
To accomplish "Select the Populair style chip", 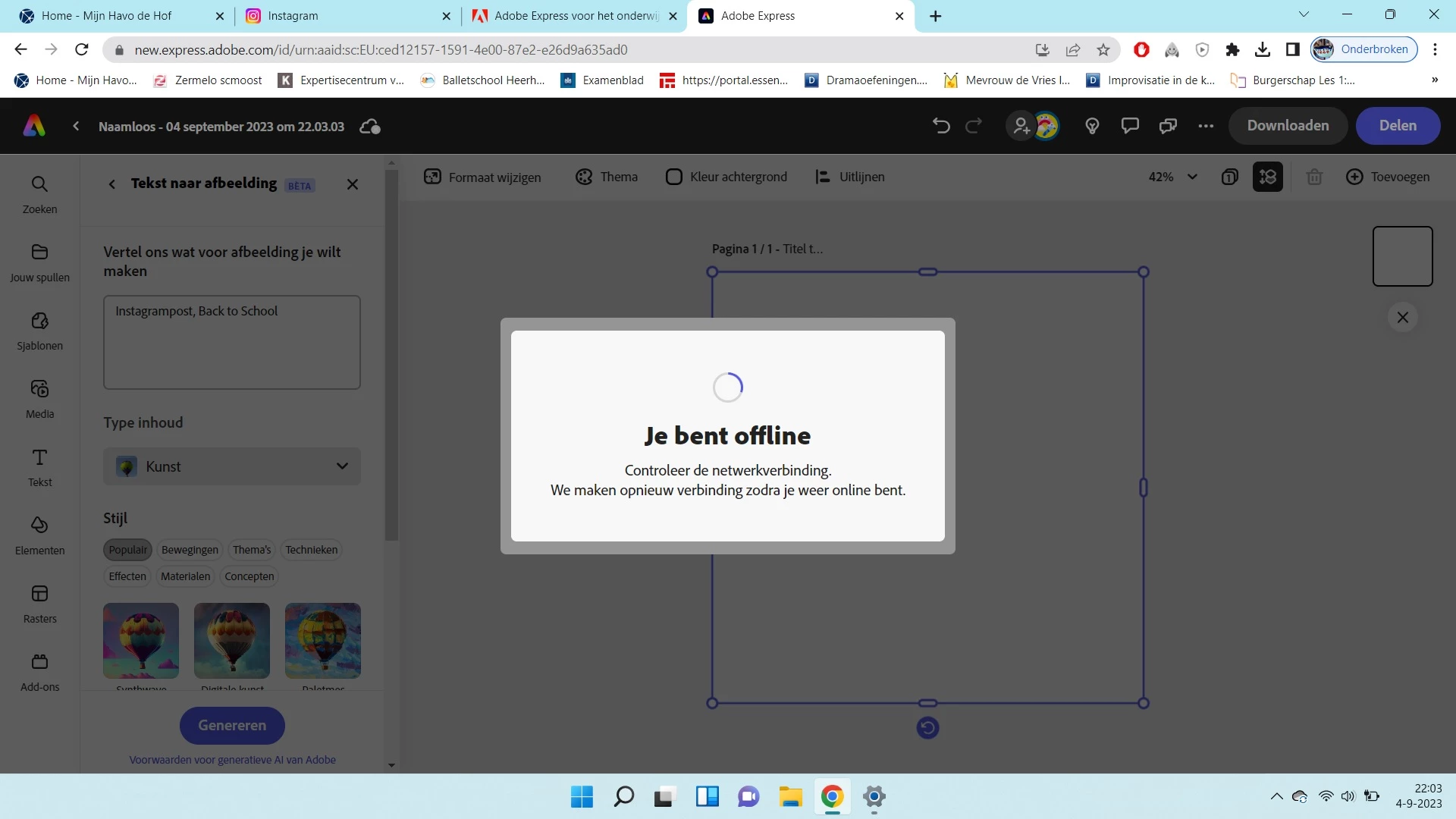I will pyautogui.click(x=127, y=550).
